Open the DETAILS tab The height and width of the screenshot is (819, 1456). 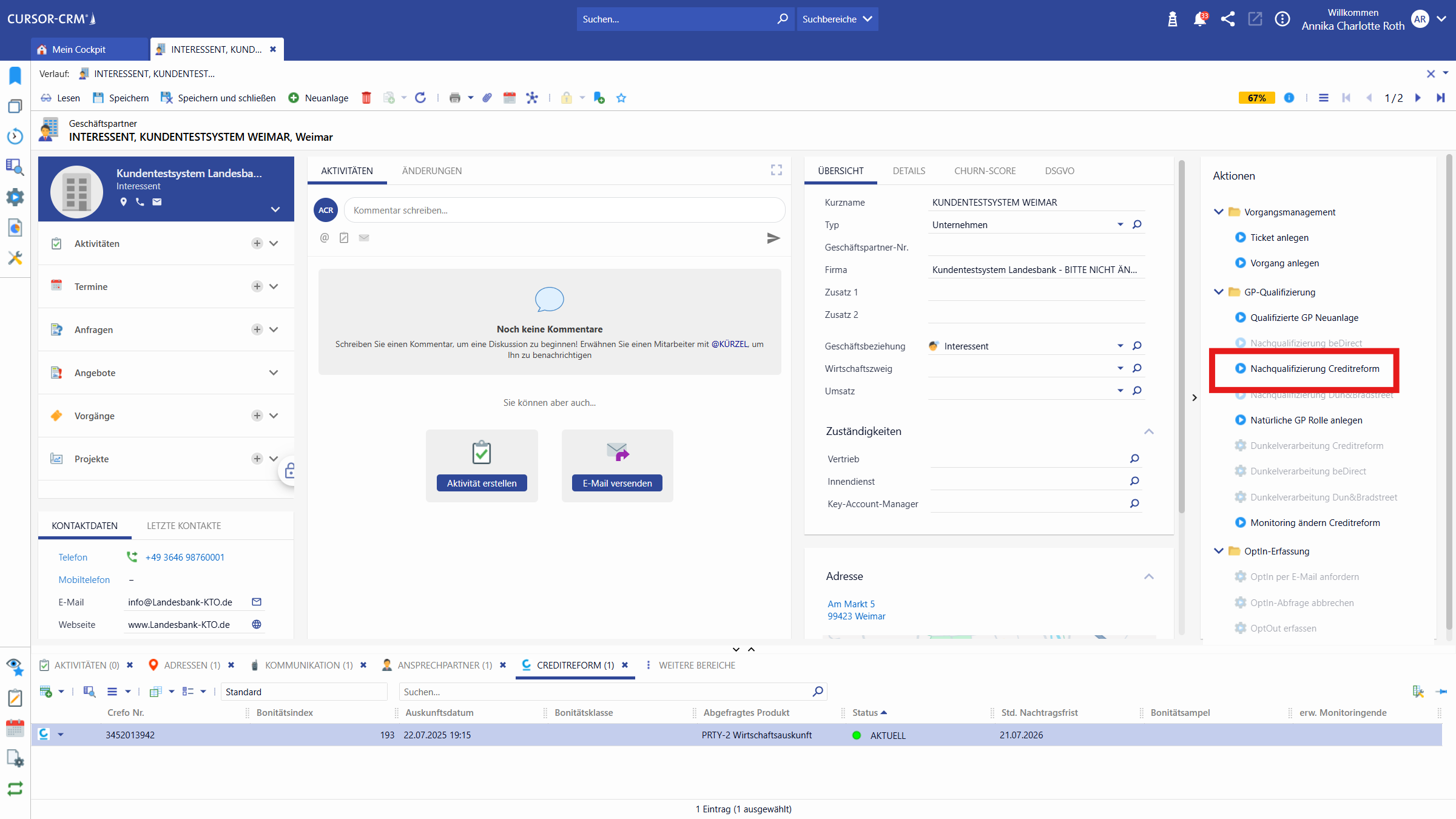click(x=909, y=171)
